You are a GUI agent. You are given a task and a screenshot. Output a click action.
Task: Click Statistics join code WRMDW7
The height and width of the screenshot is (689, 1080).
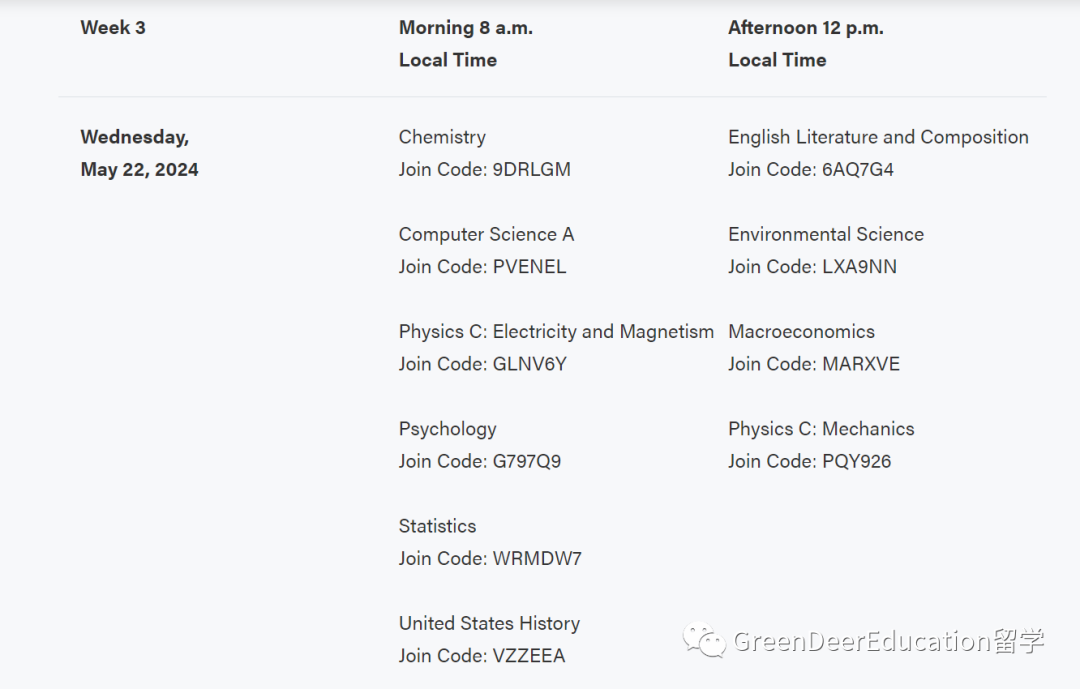tap(490, 558)
